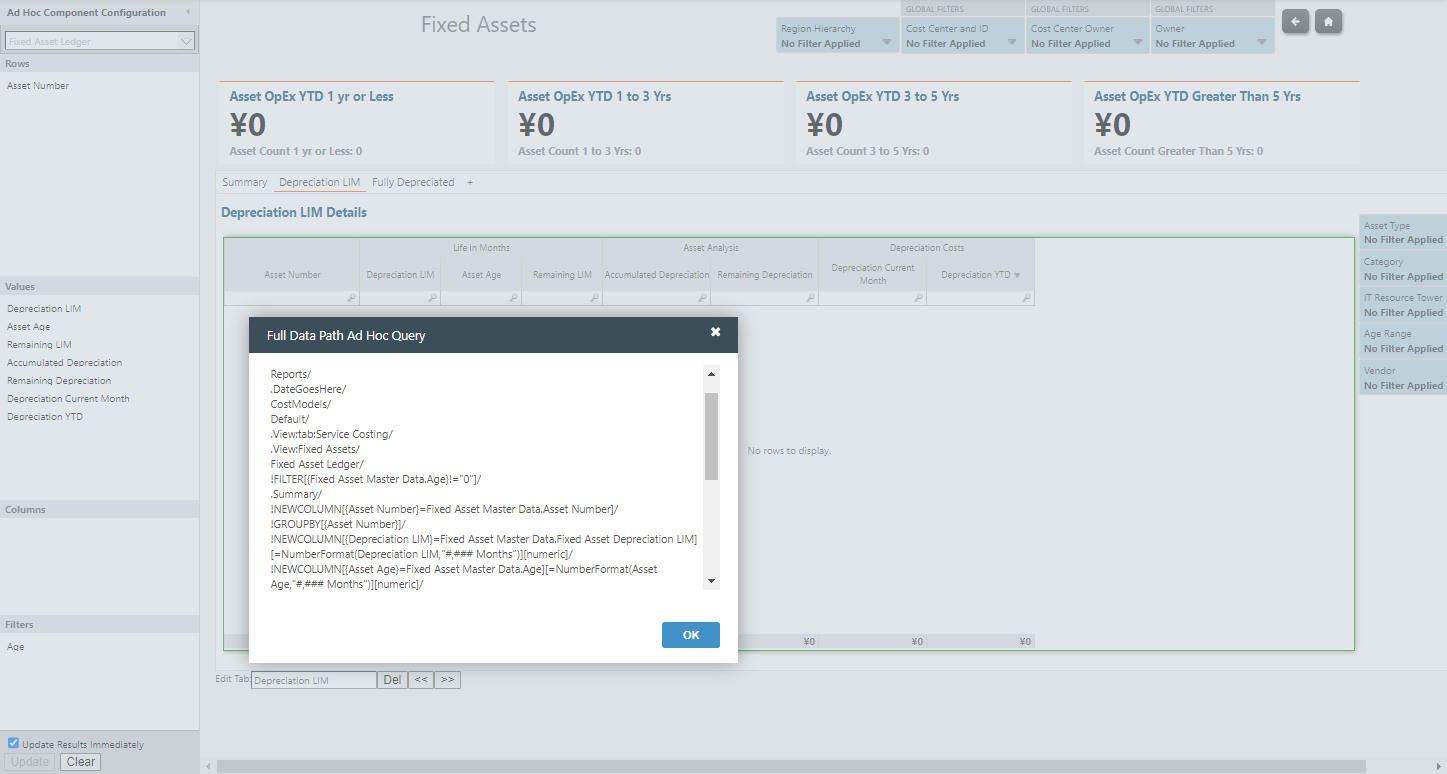Click the dialog vertical scrollbar thumb
The height and width of the screenshot is (774, 1447).
pos(712,436)
